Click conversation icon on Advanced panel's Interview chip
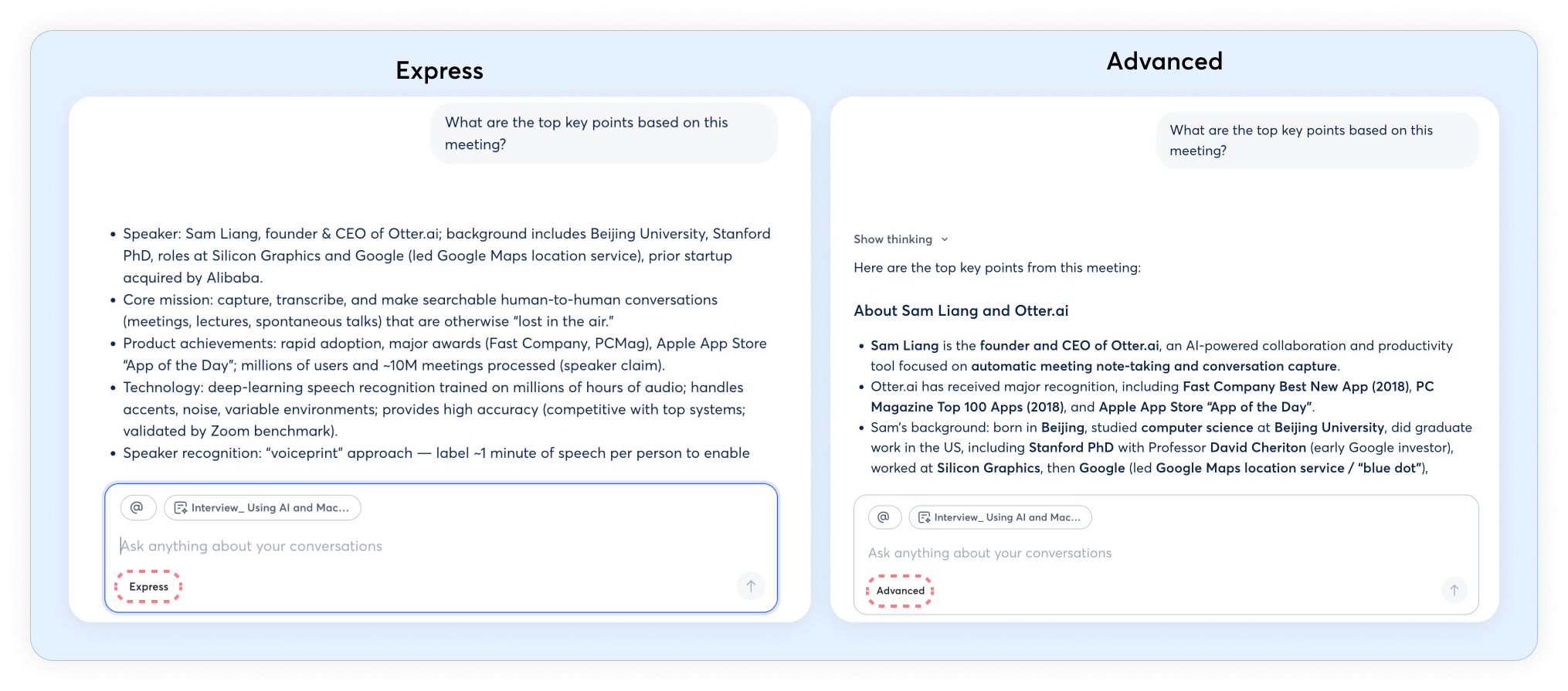Image resolution: width=1568 pixels, height=691 pixels. [924, 517]
